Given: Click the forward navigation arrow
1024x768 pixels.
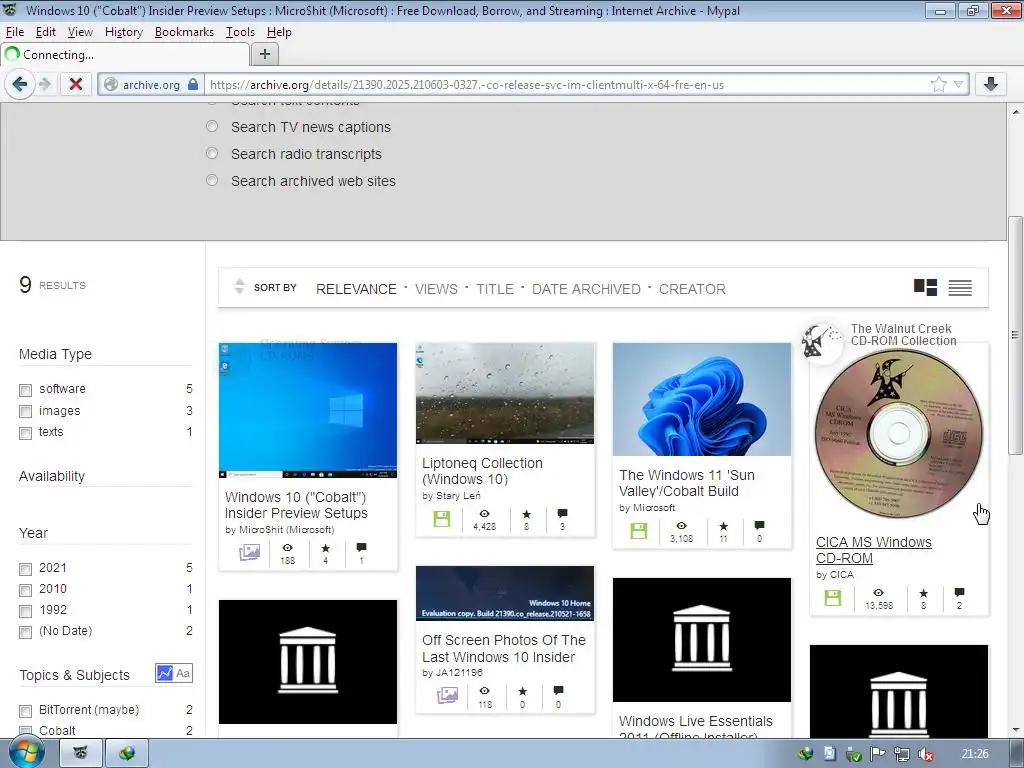Looking at the screenshot, I should (x=44, y=84).
